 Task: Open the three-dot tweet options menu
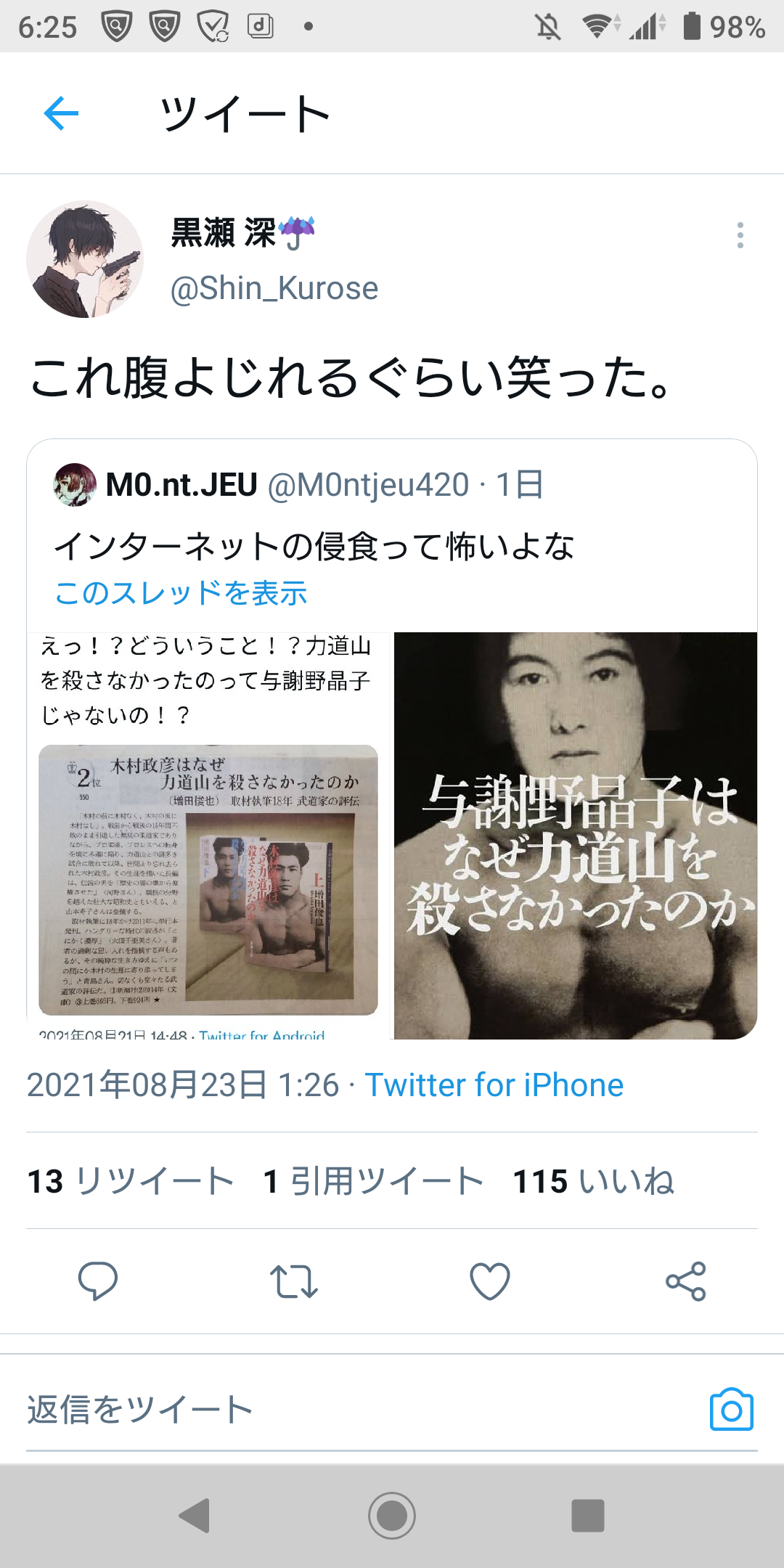click(x=740, y=235)
